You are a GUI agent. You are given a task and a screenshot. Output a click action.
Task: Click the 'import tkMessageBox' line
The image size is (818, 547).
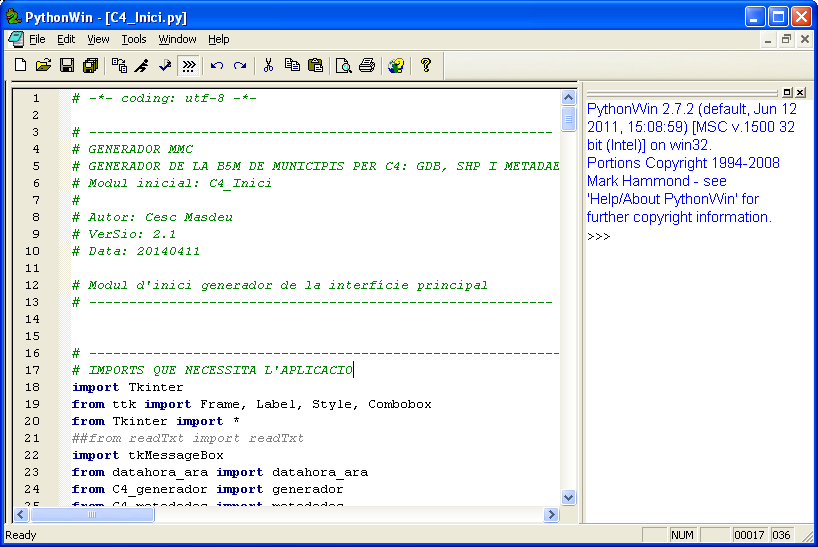tap(148, 455)
